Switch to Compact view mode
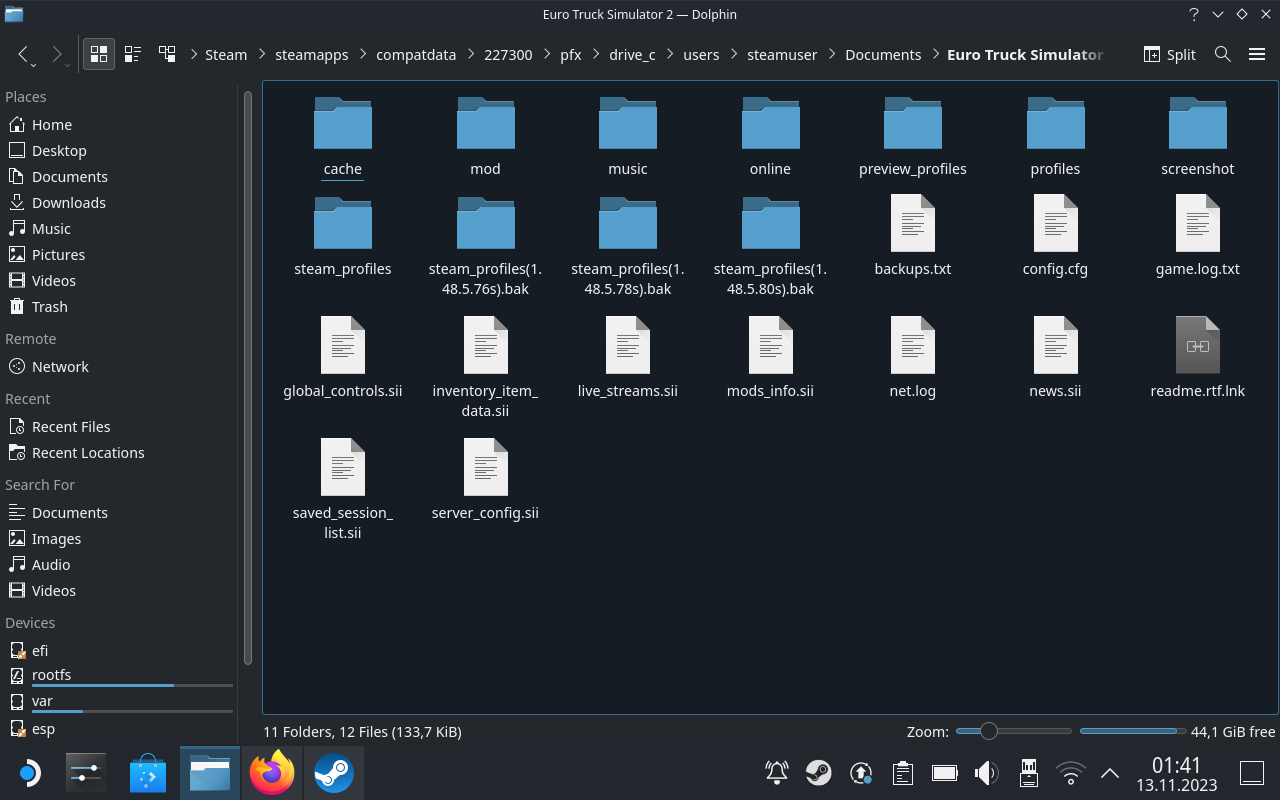This screenshot has height=800, width=1280. pos(133,54)
